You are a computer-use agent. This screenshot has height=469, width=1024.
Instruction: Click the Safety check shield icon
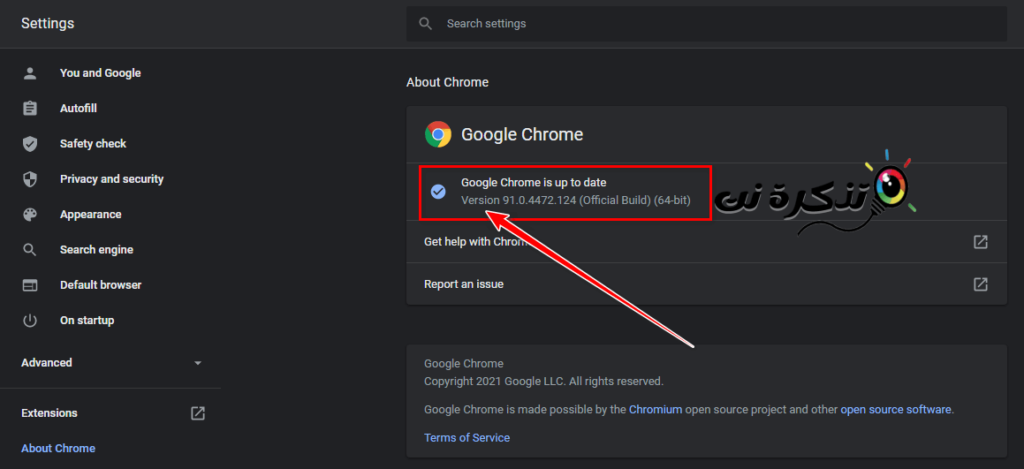coord(30,144)
